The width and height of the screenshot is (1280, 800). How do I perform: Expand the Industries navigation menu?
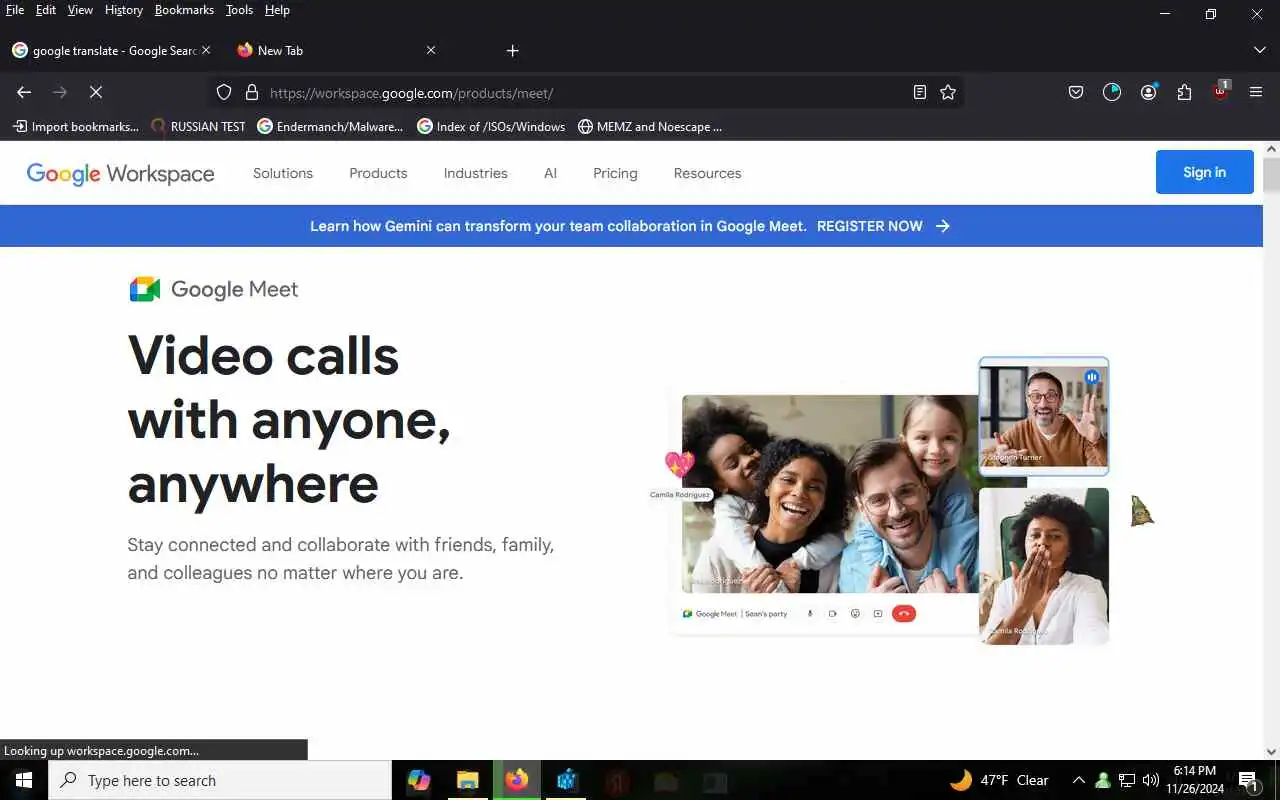click(x=476, y=173)
